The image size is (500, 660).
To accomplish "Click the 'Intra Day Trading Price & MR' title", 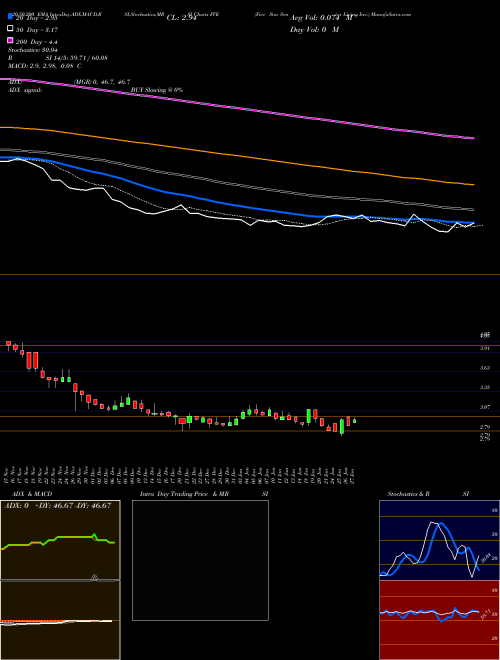I will tap(184, 494).
